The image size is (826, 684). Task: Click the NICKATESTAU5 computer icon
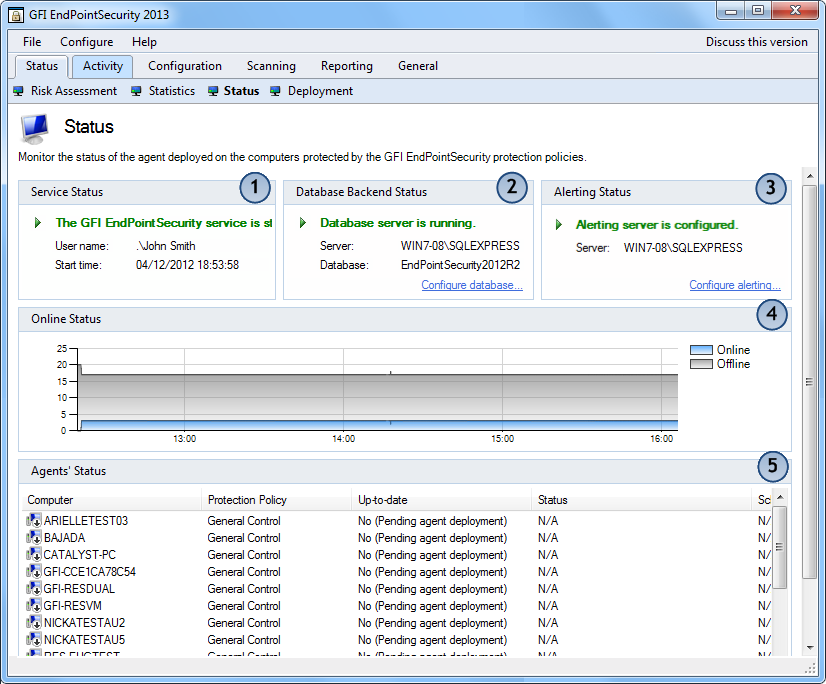click(x=34, y=639)
